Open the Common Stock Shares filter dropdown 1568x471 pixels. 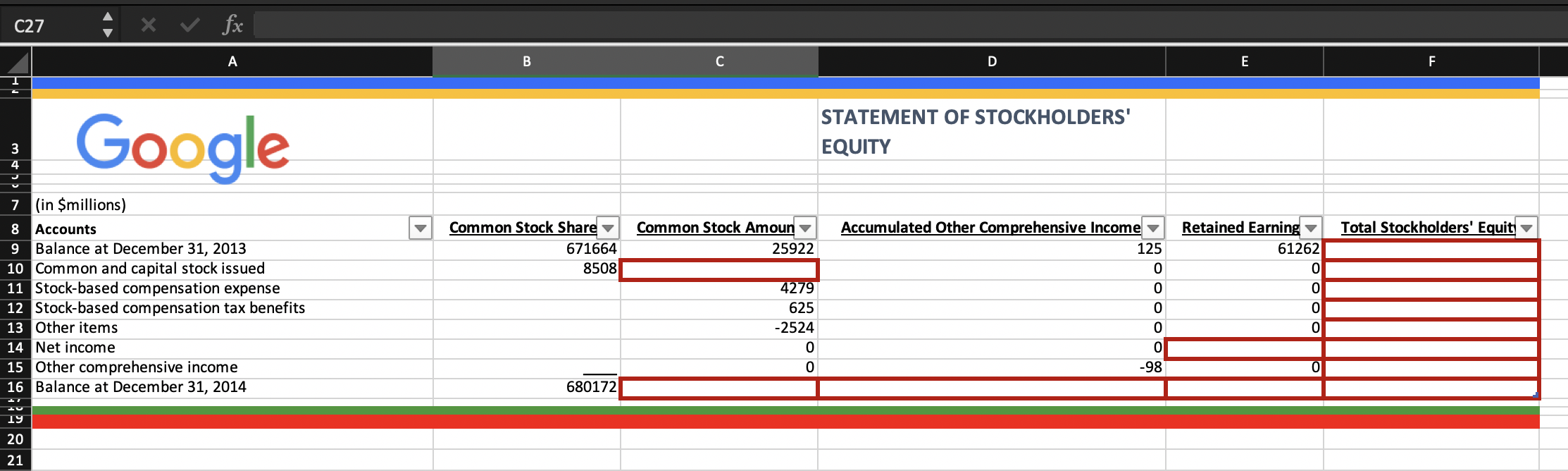coord(608,228)
